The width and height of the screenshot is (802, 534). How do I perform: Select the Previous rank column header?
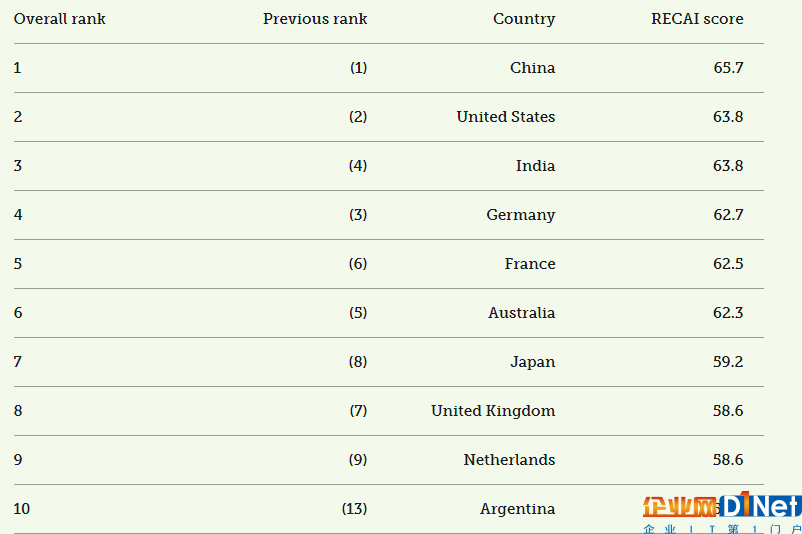(315, 19)
